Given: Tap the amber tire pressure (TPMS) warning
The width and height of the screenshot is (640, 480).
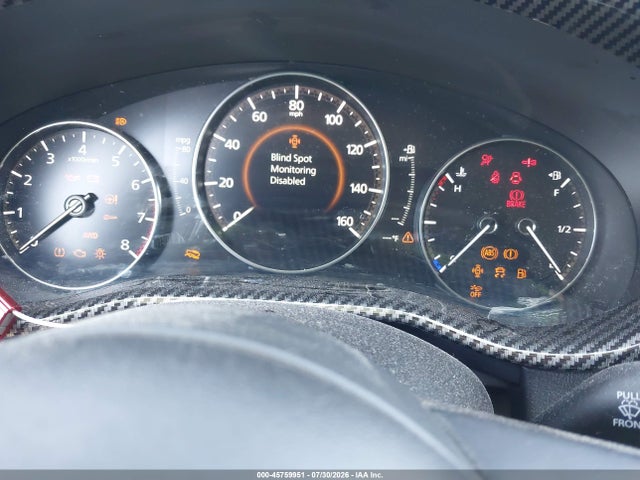Looking at the screenshot, I should (60, 252).
